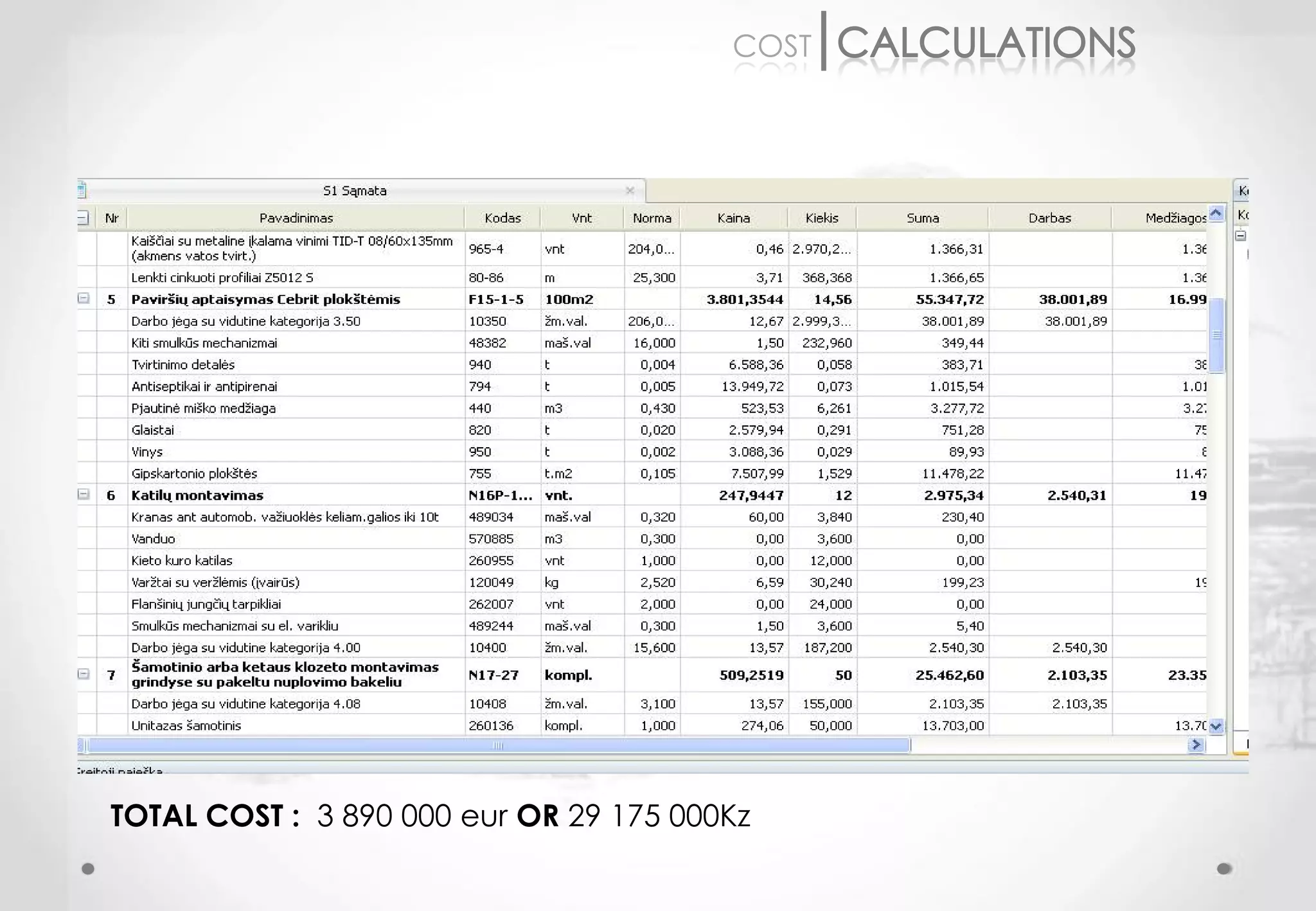Click Kaina cell 13.949,72

(x=734, y=387)
